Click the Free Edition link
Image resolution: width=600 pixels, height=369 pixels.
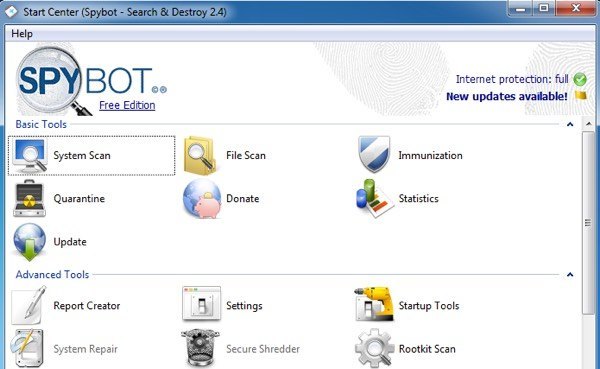127,105
